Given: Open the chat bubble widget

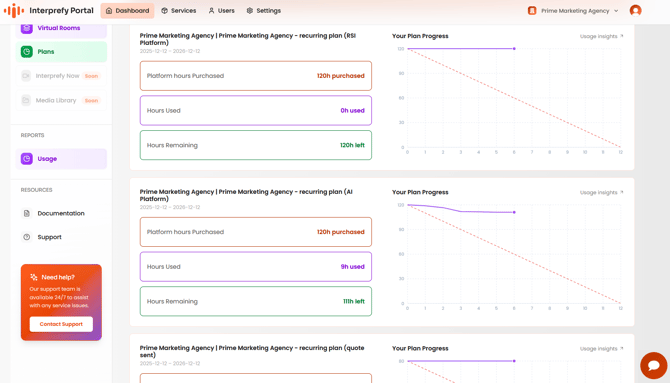Looking at the screenshot, I should 654,365.
